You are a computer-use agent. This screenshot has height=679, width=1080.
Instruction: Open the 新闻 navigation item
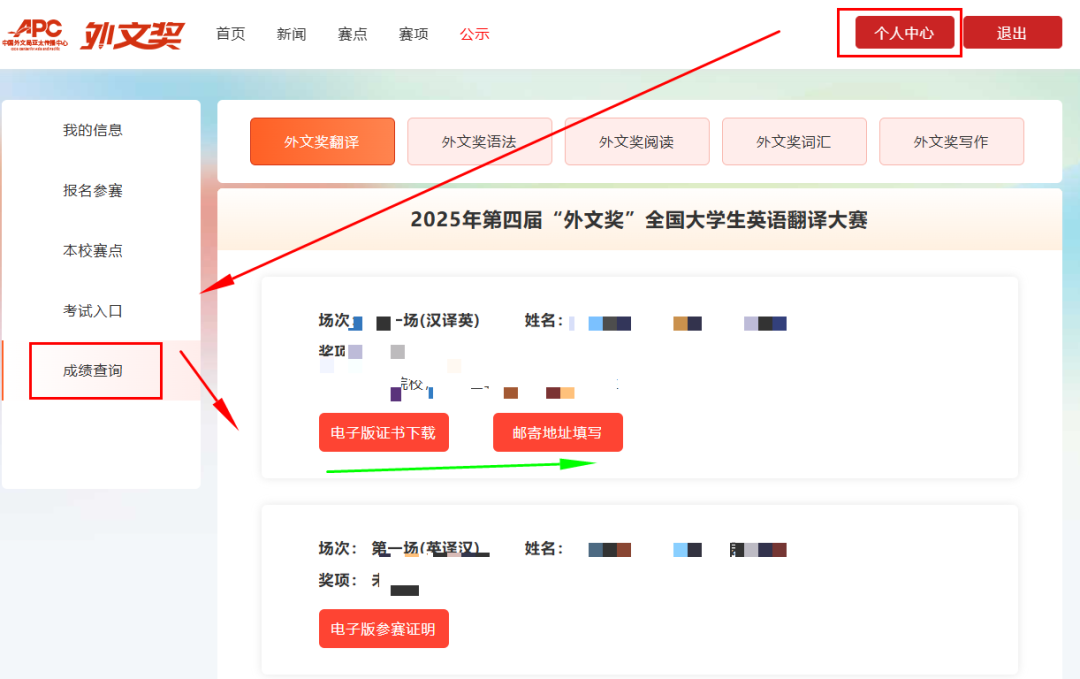291,34
